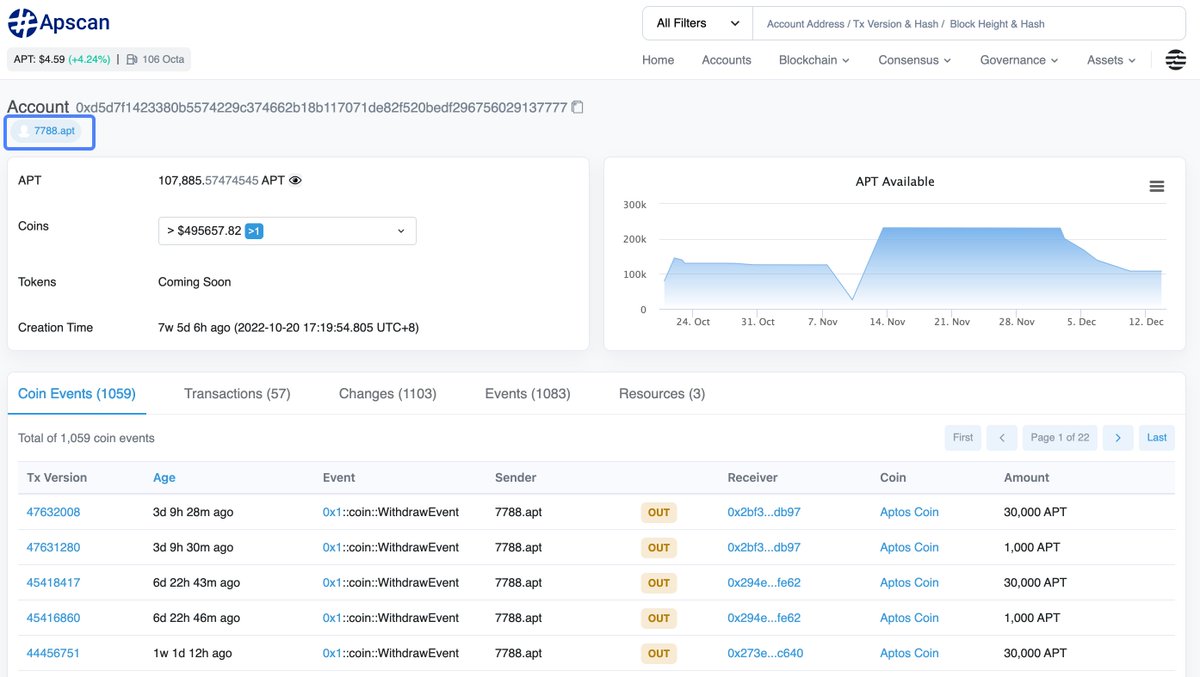
Task: Sort by the Age column header
Action: pos(164,478)
